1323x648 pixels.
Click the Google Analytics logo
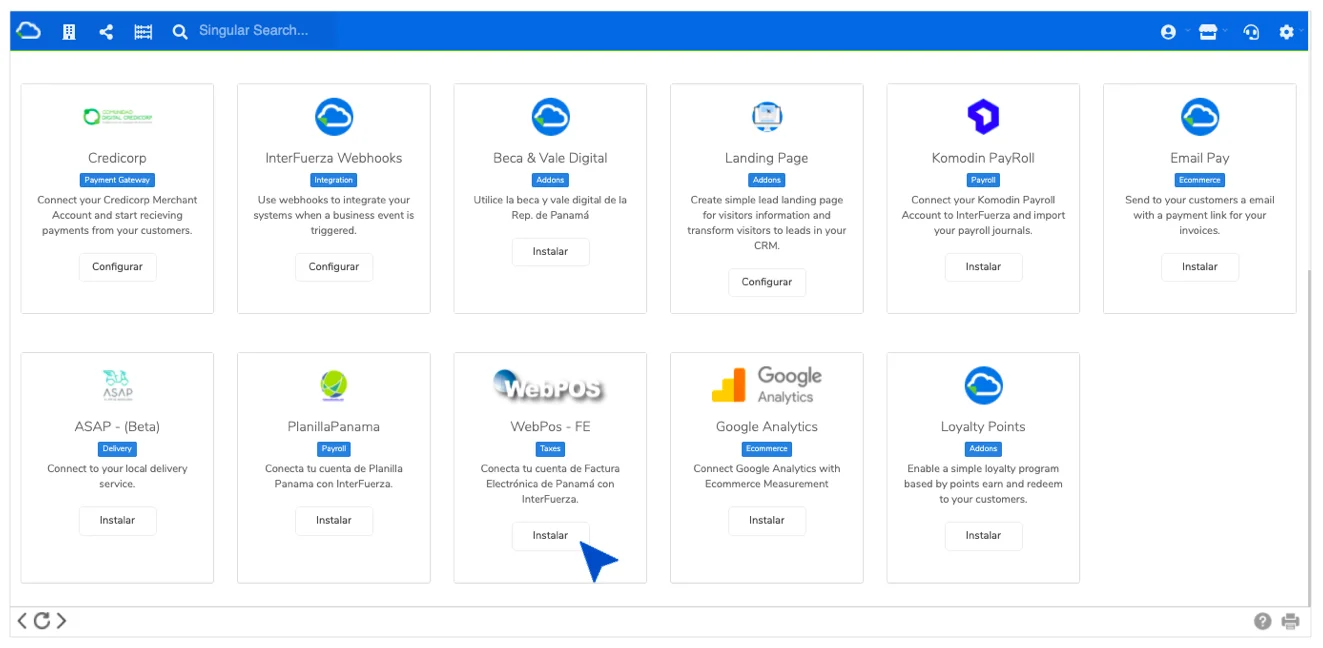coord(767,385)
